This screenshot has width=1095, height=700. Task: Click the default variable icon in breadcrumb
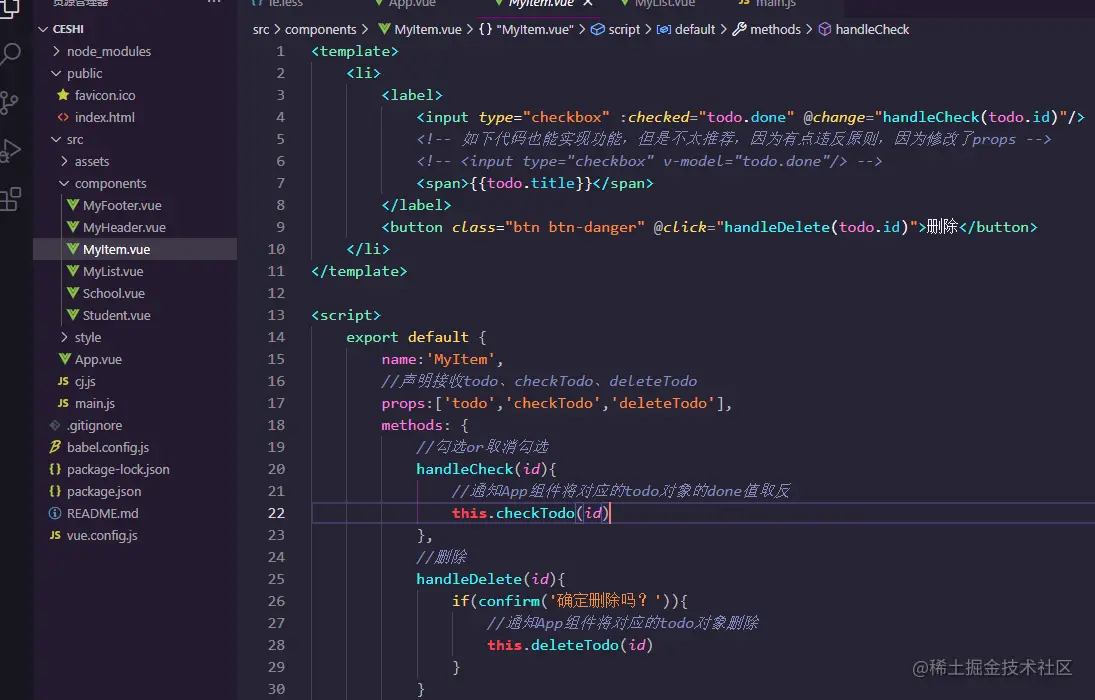pos(664,29)
